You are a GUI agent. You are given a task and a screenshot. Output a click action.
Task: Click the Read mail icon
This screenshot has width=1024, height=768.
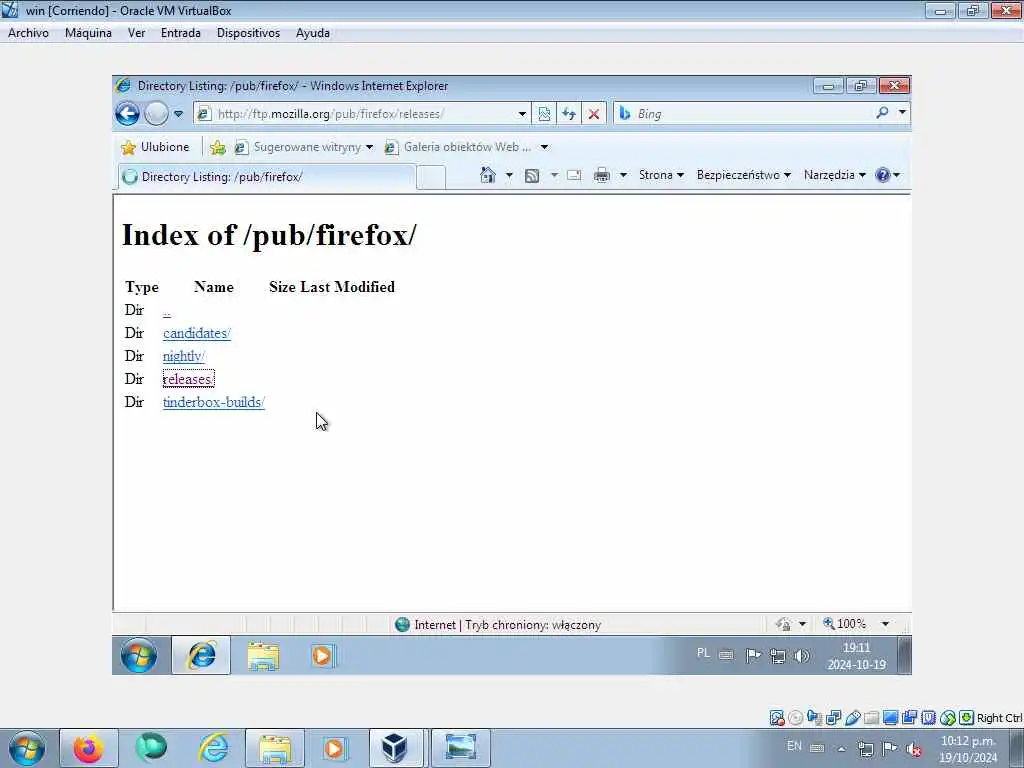574,175
